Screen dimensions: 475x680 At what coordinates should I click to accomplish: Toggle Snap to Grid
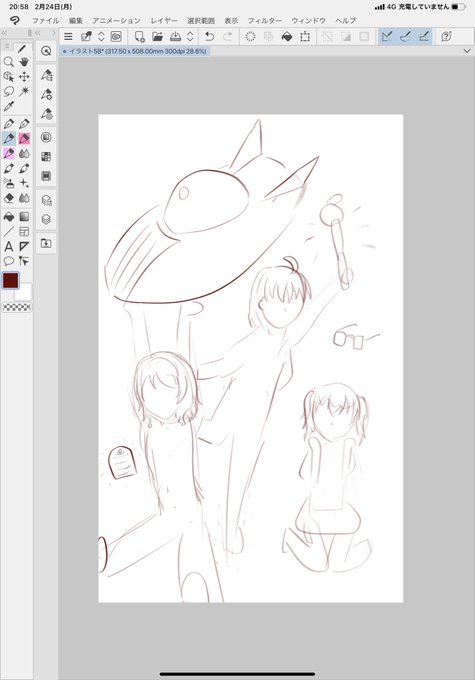[x=424, y=36]
